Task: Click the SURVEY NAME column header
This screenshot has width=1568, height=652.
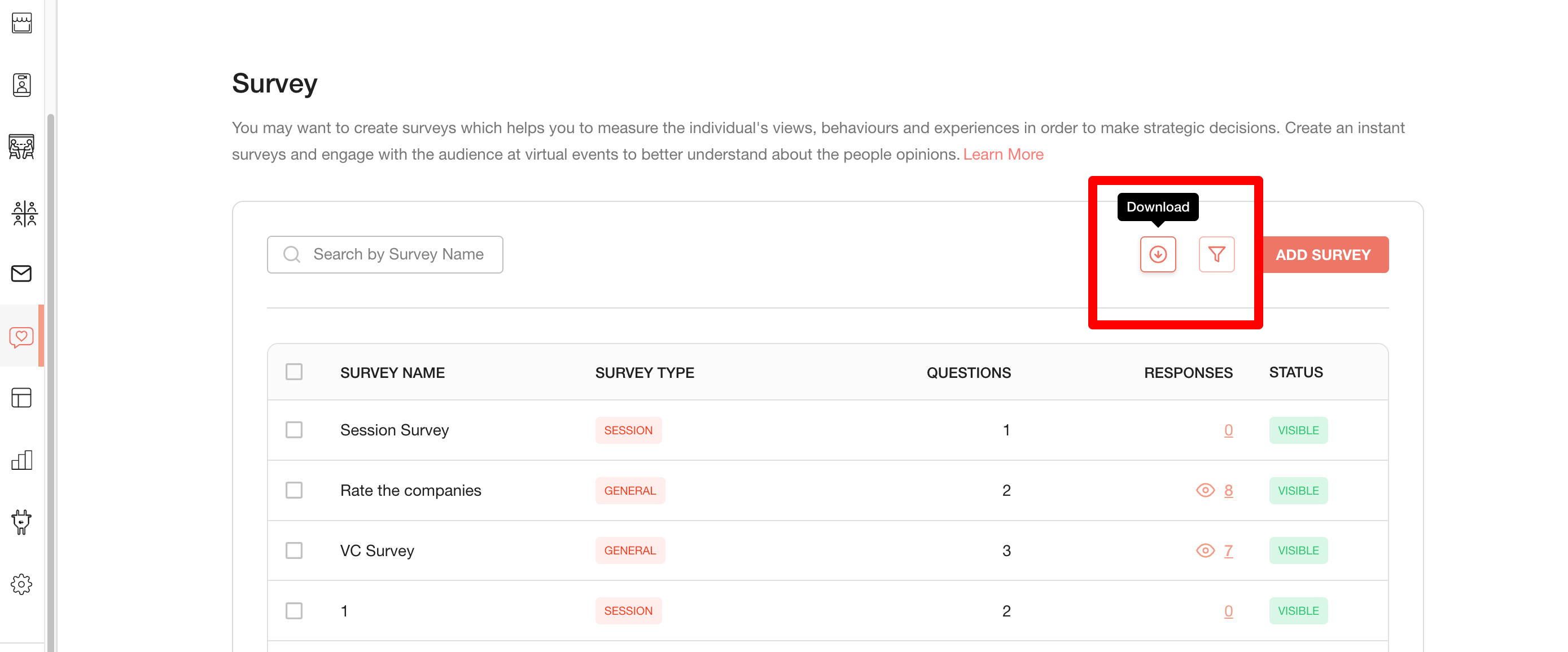Action: tap(393, 372)
